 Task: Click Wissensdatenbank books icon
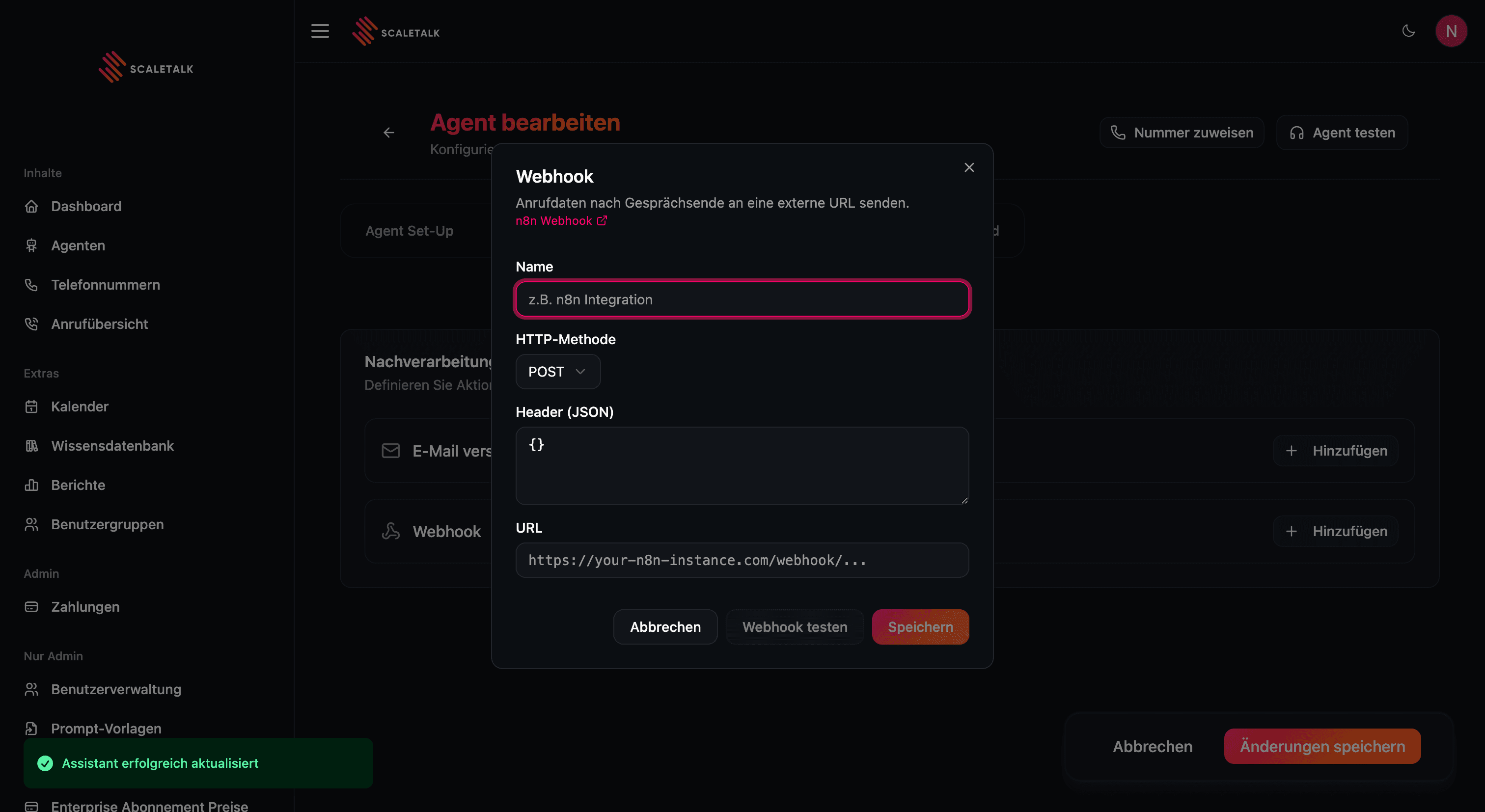click(x=31, y=445)
